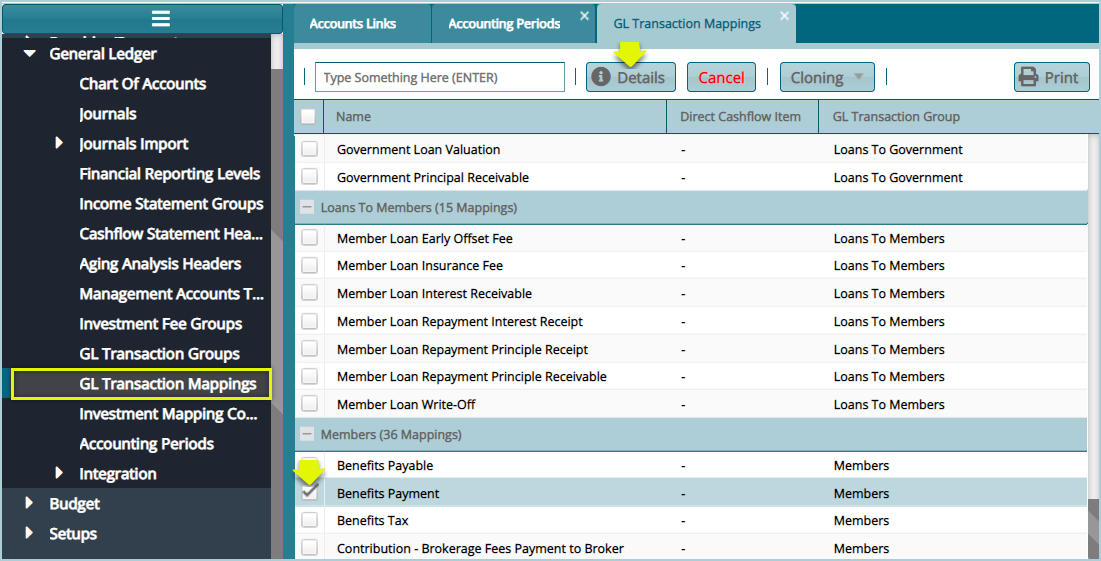Toggle the select-all checkbox in header
1101x561 pixels.
pos(308,117)
